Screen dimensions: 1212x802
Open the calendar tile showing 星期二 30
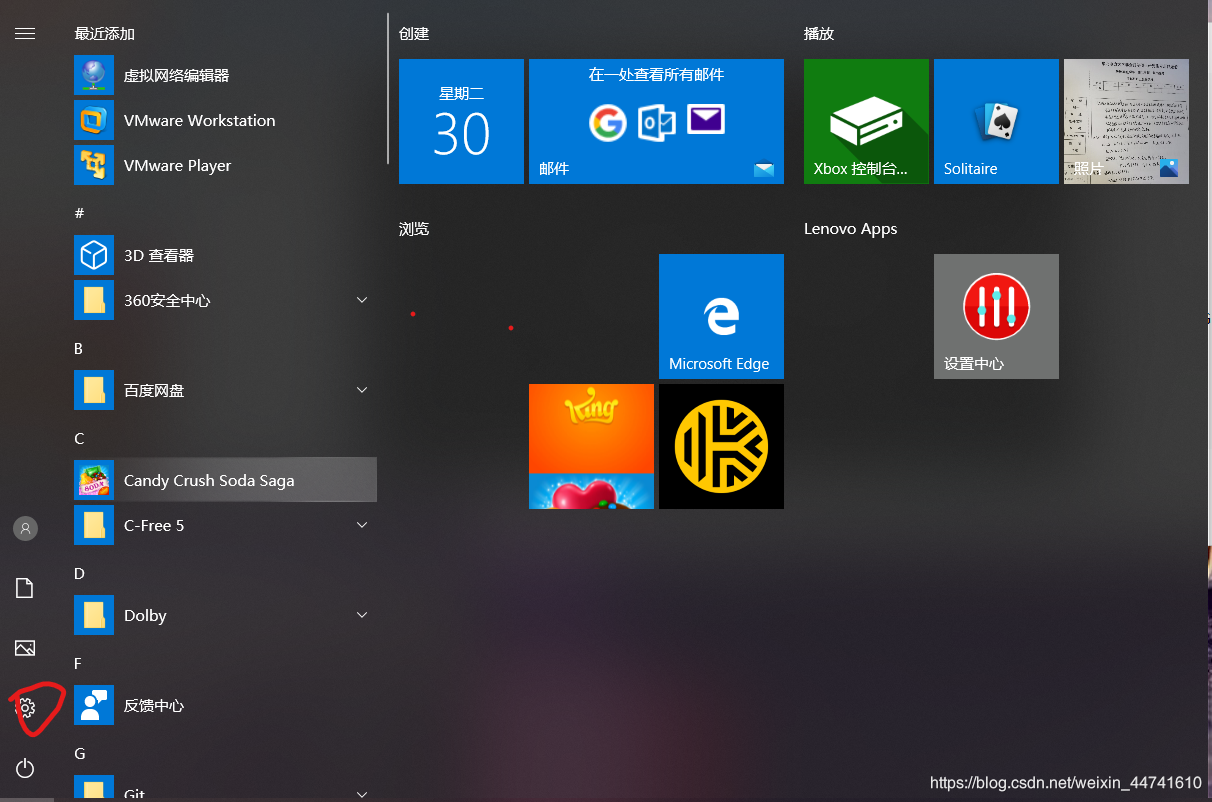pyautogui.click(x=461, y=121)
